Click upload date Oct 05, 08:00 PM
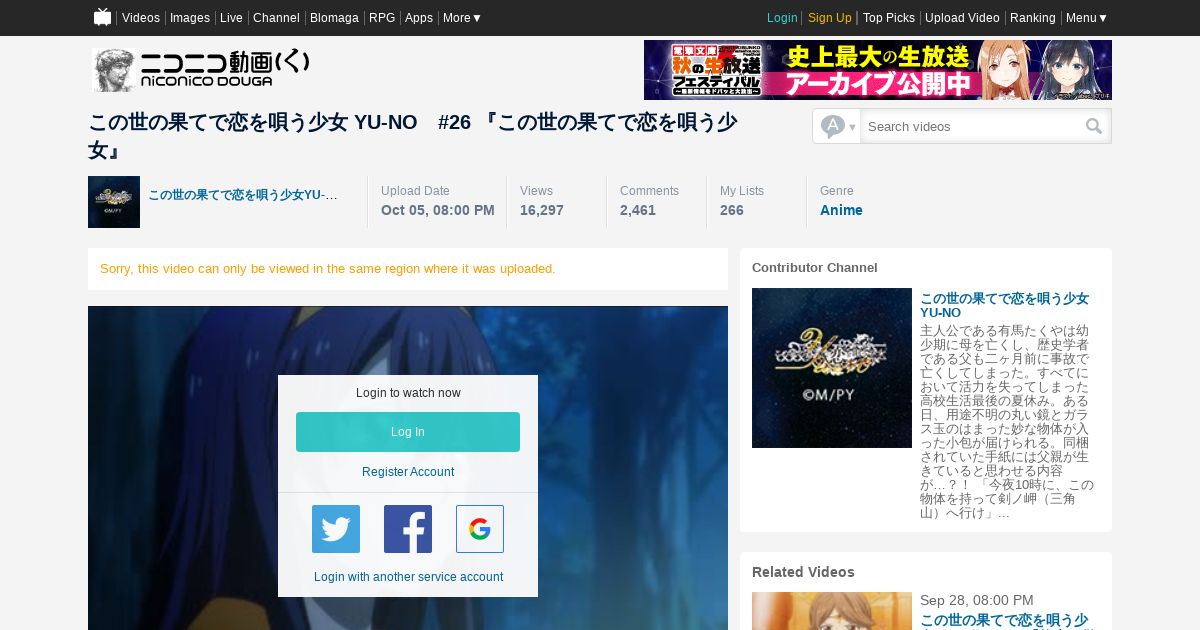 tap(438, 210)
